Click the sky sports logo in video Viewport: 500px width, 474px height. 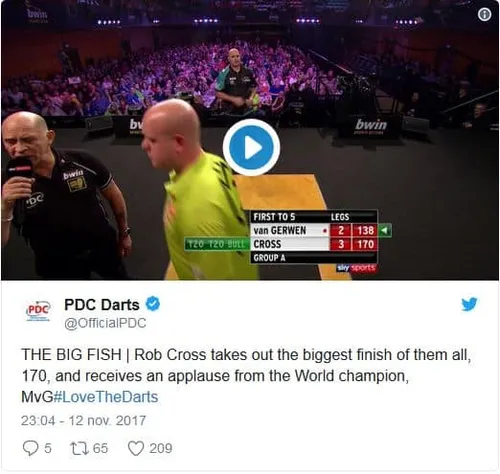pos(356,268)
